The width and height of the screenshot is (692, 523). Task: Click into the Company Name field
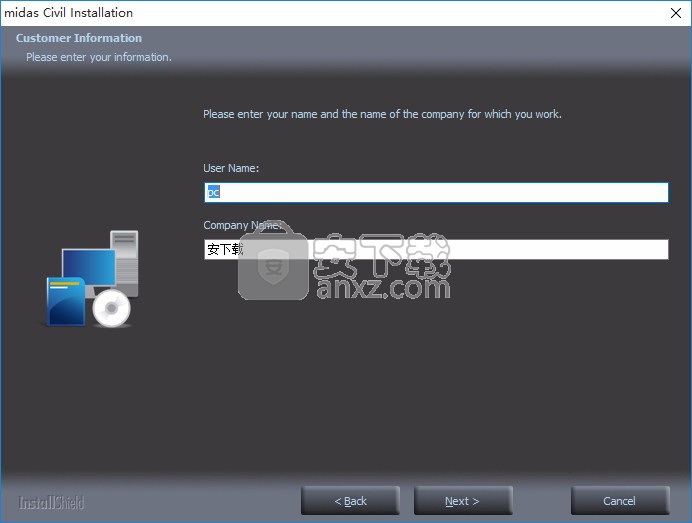pos(436,249)
